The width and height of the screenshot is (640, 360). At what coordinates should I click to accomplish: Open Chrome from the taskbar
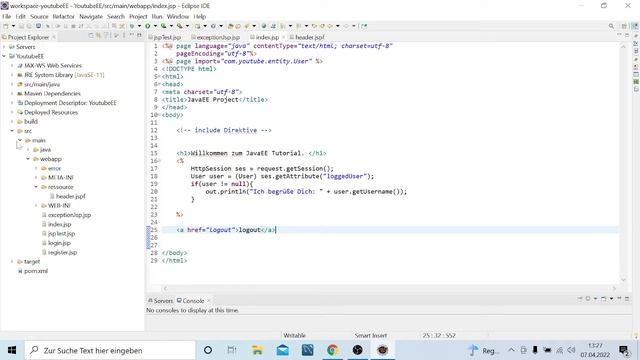332,350
